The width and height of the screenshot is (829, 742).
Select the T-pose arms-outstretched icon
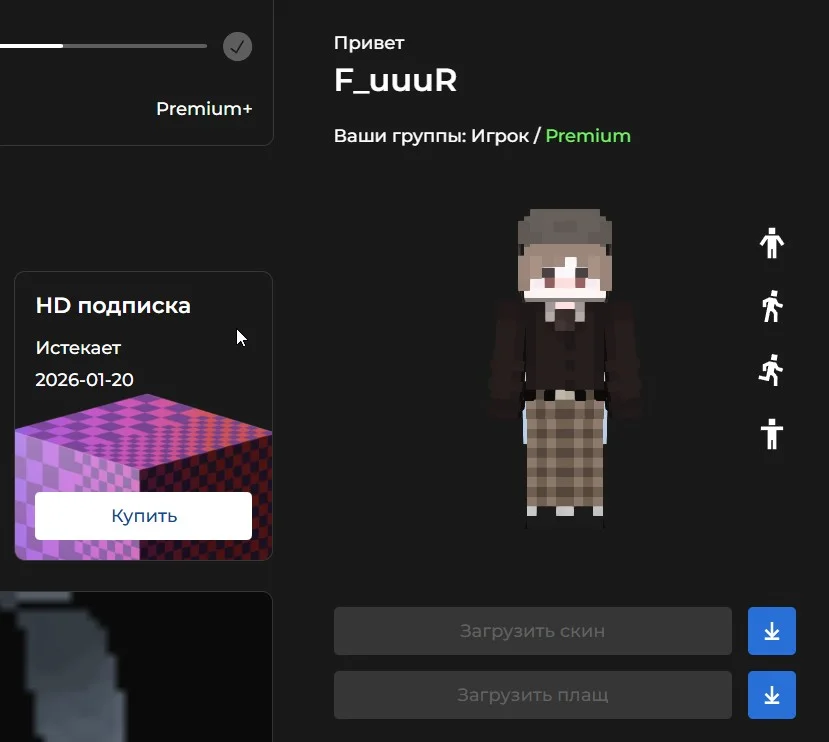click(771, 434)
